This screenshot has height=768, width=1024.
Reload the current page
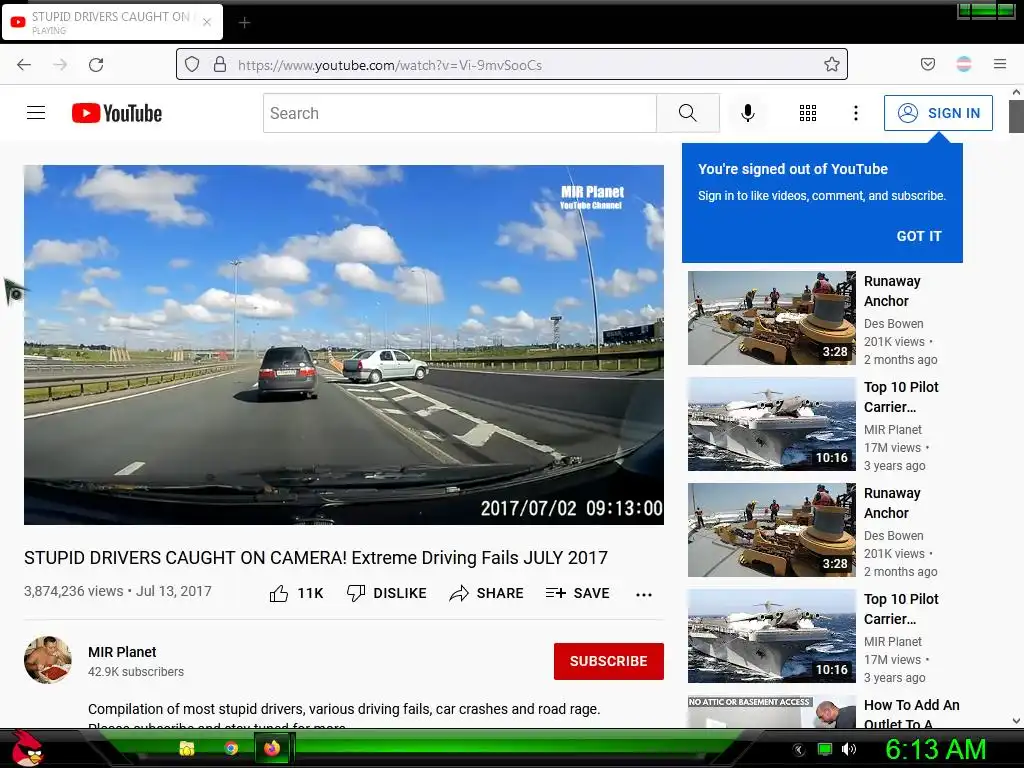(x=96, y=65)
